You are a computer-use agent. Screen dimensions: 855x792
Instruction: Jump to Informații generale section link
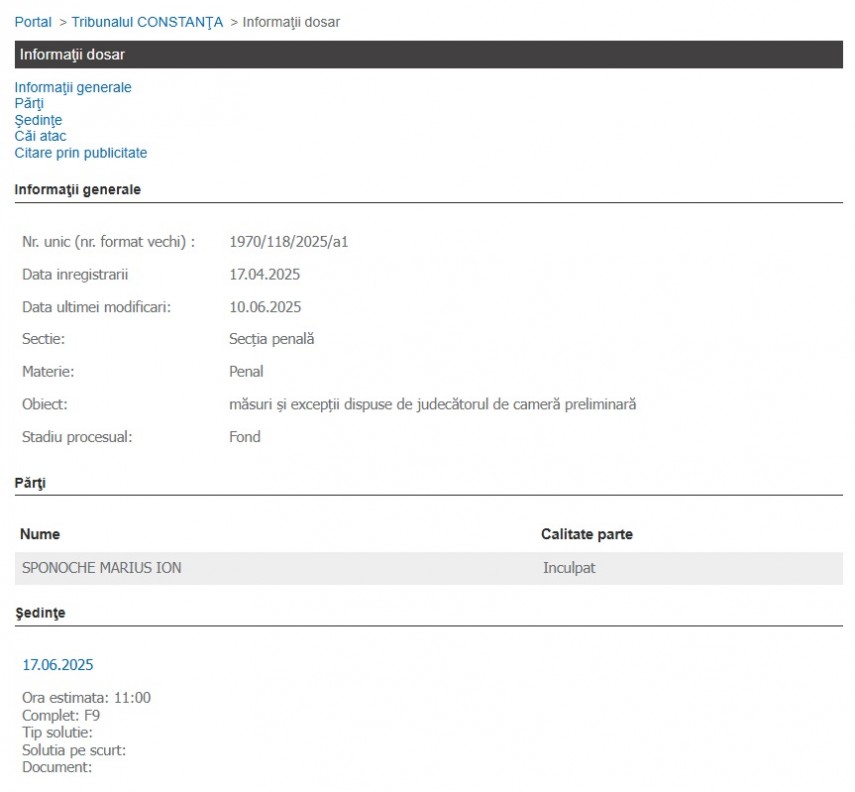coord(73,87)
